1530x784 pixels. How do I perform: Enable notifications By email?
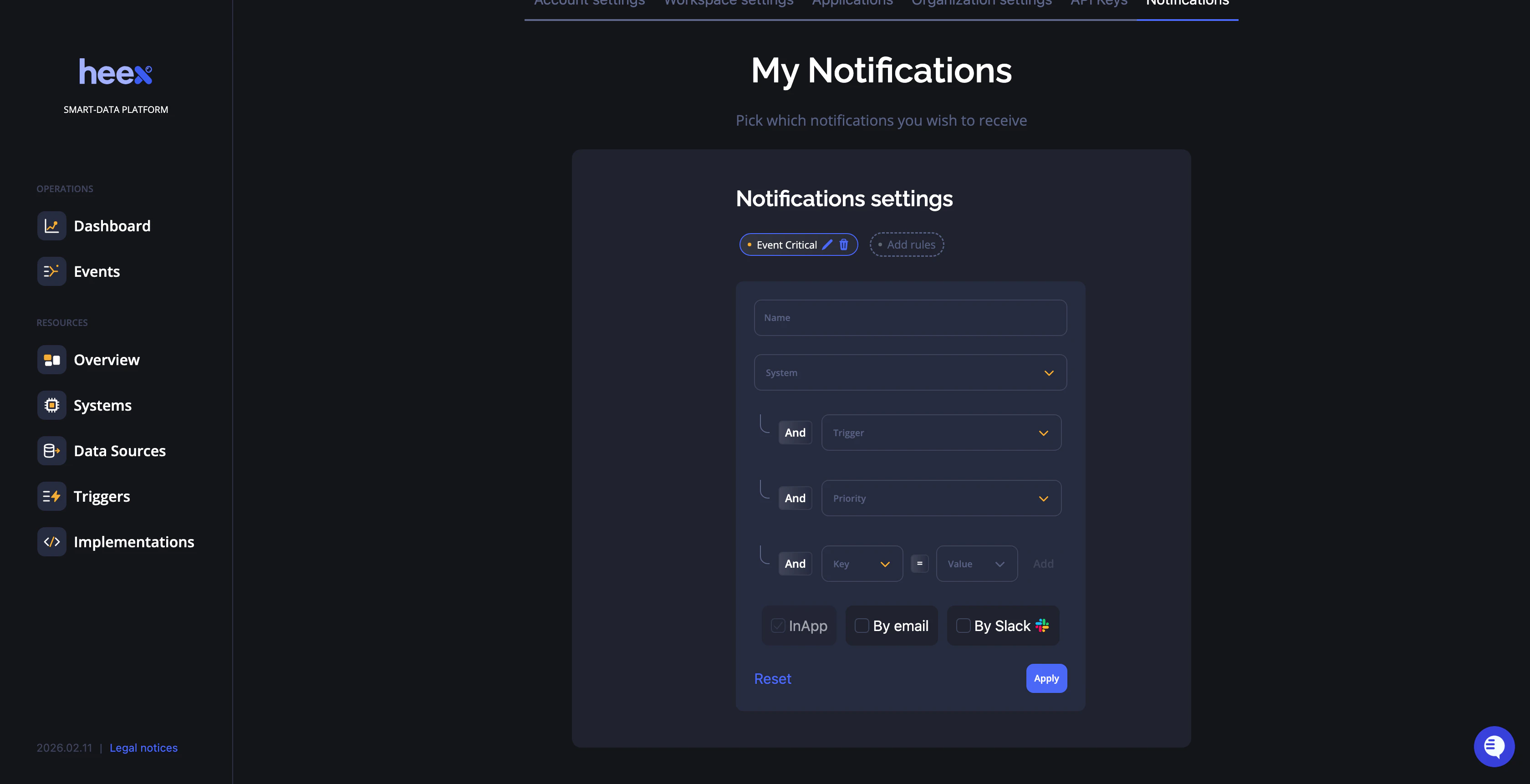861,626
